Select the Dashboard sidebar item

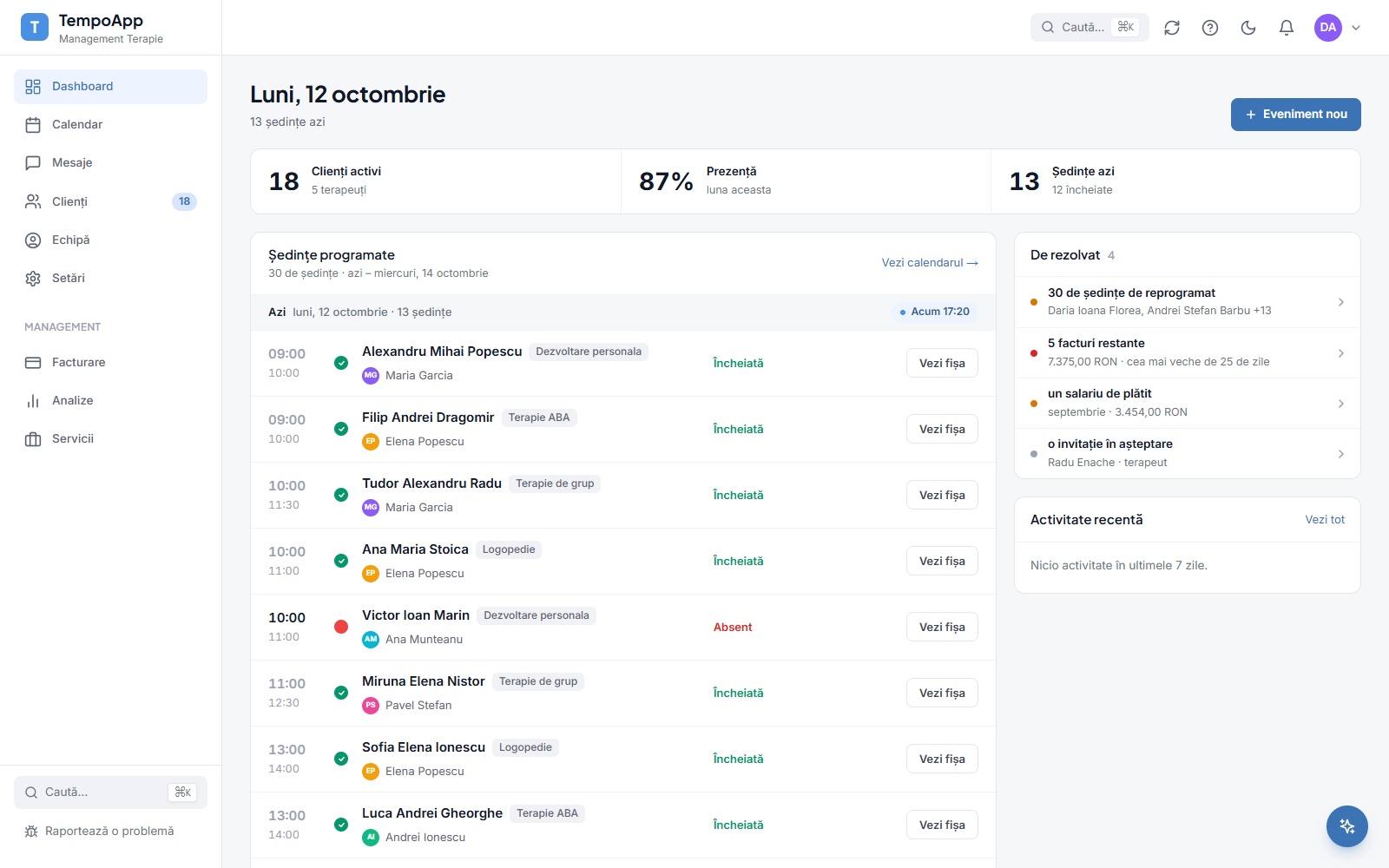click(x=110, y=87)
